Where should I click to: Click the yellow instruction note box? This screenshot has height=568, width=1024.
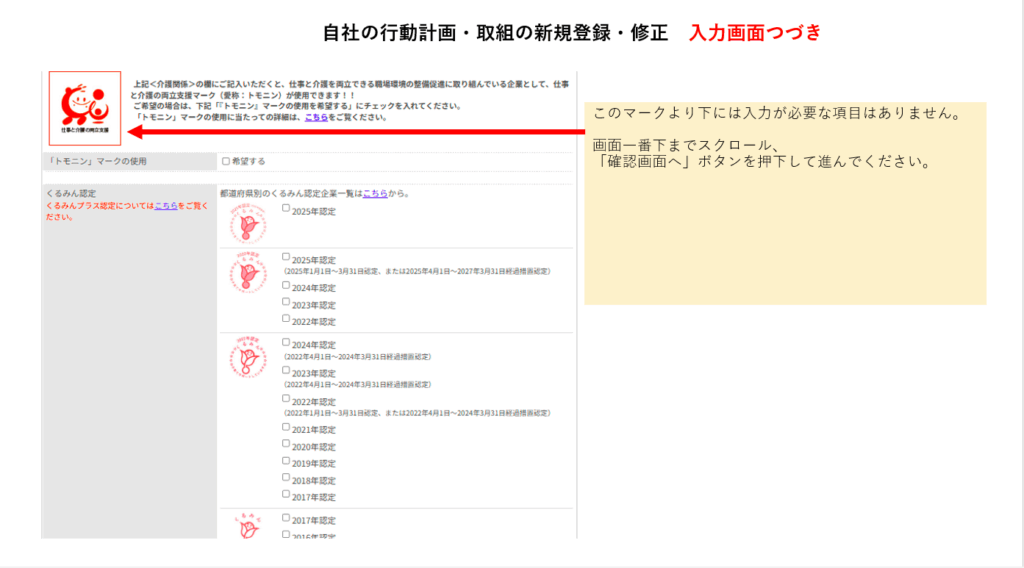[x=785, y=220]
